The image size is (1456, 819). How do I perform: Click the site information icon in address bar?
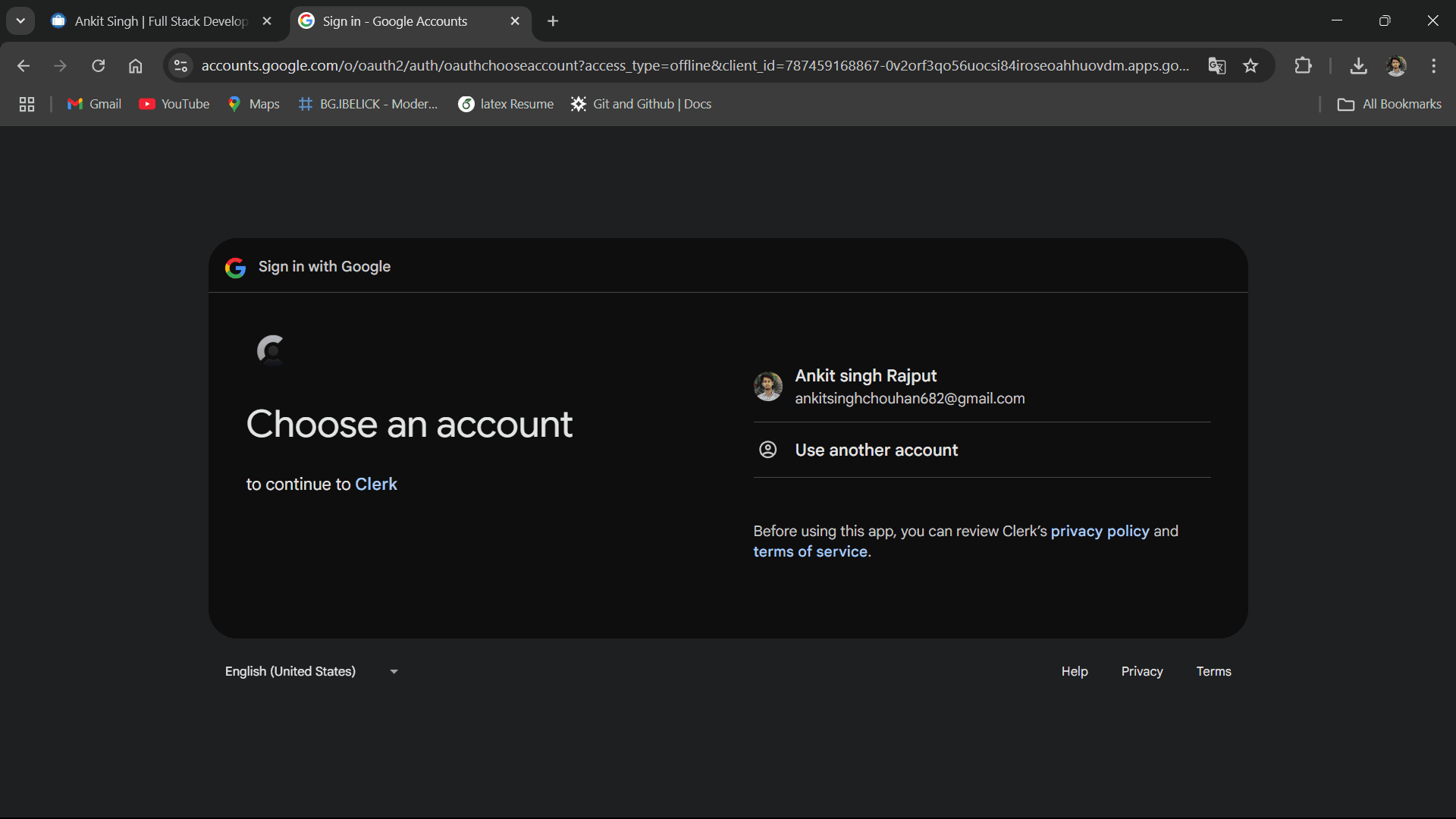[180, 66]
